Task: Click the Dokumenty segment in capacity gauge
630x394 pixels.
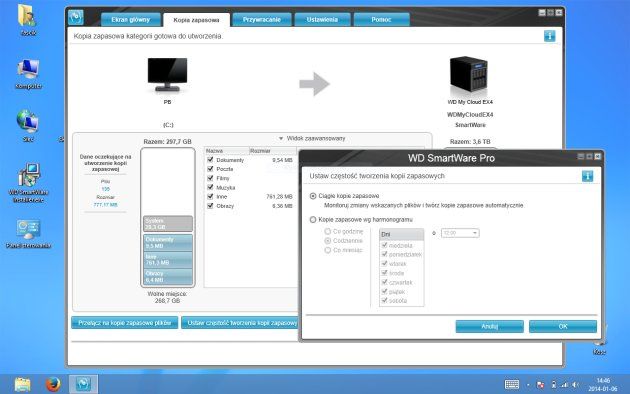Action: tap(168, 243)
